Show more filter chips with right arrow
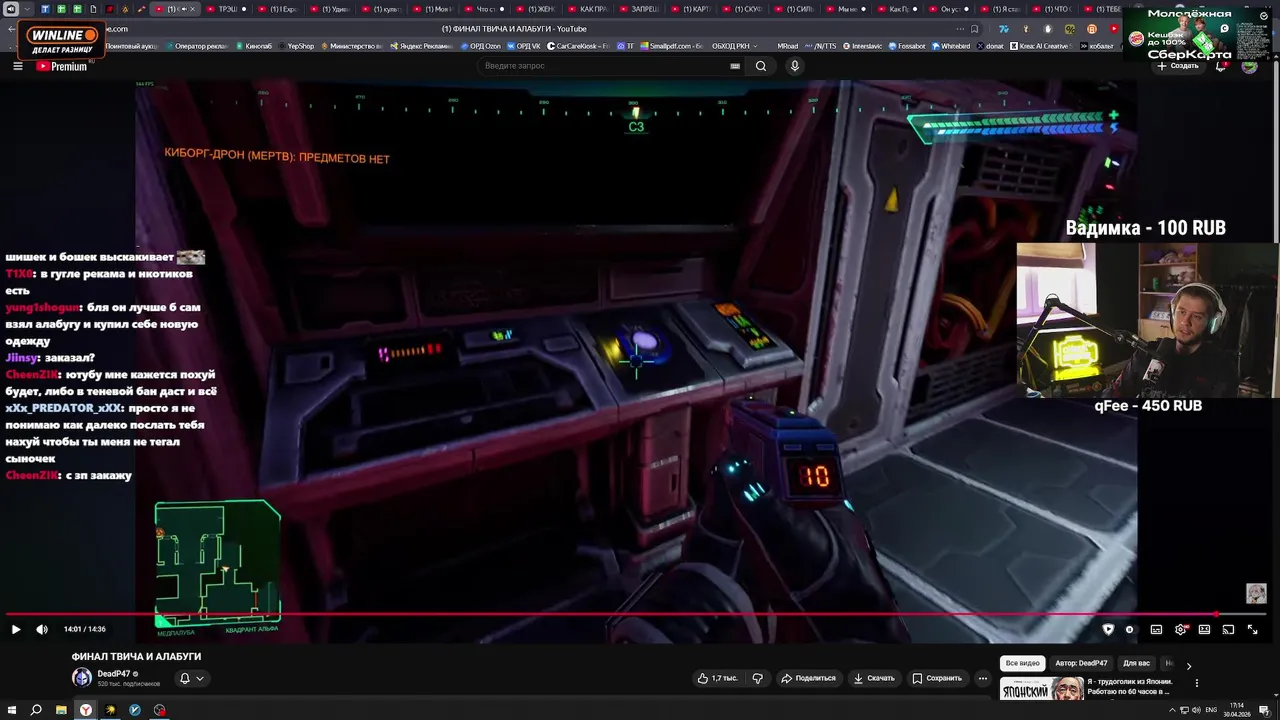1280x720 pixels. 1189,665
